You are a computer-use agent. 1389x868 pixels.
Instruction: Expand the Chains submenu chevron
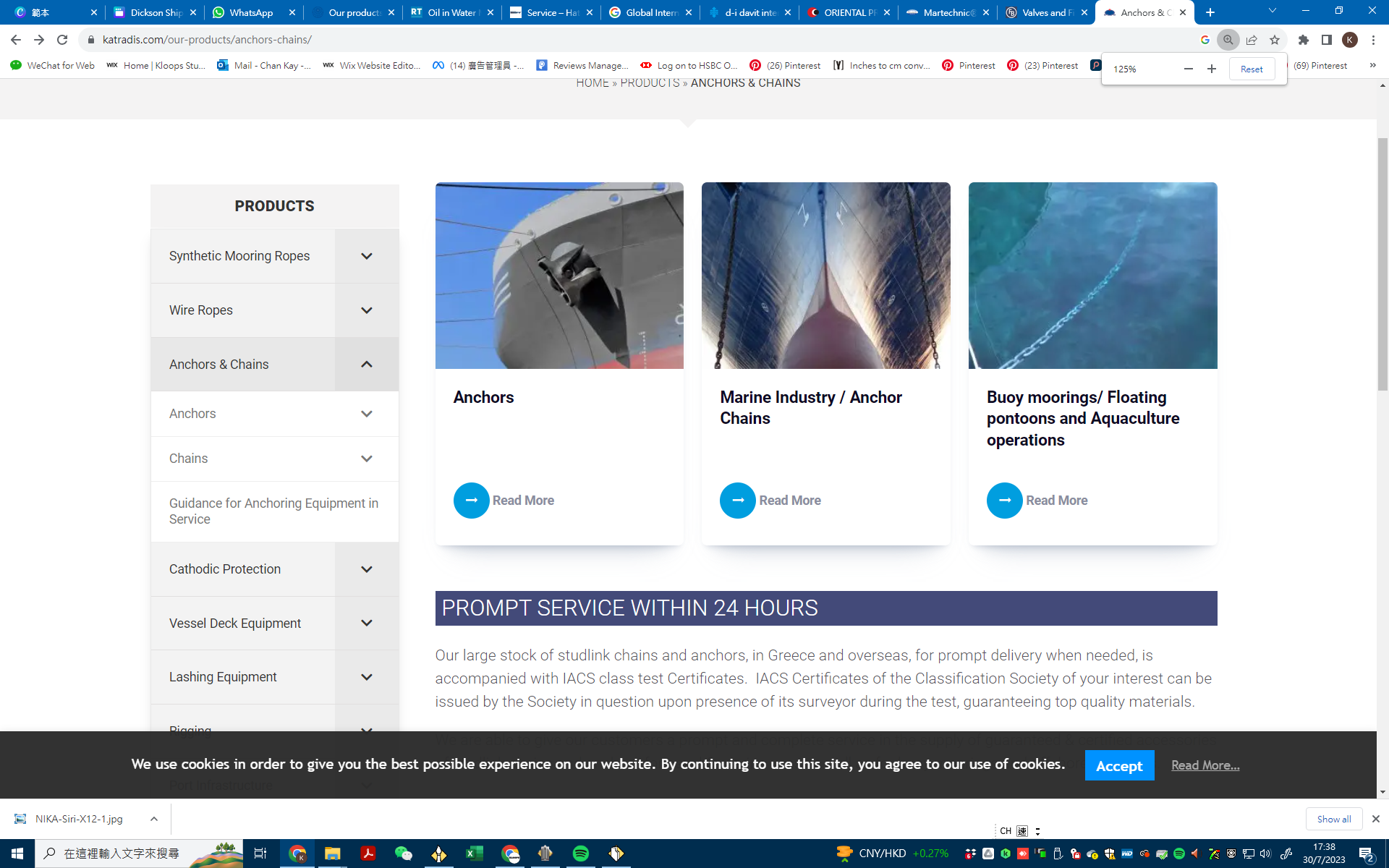coord(366,459)
